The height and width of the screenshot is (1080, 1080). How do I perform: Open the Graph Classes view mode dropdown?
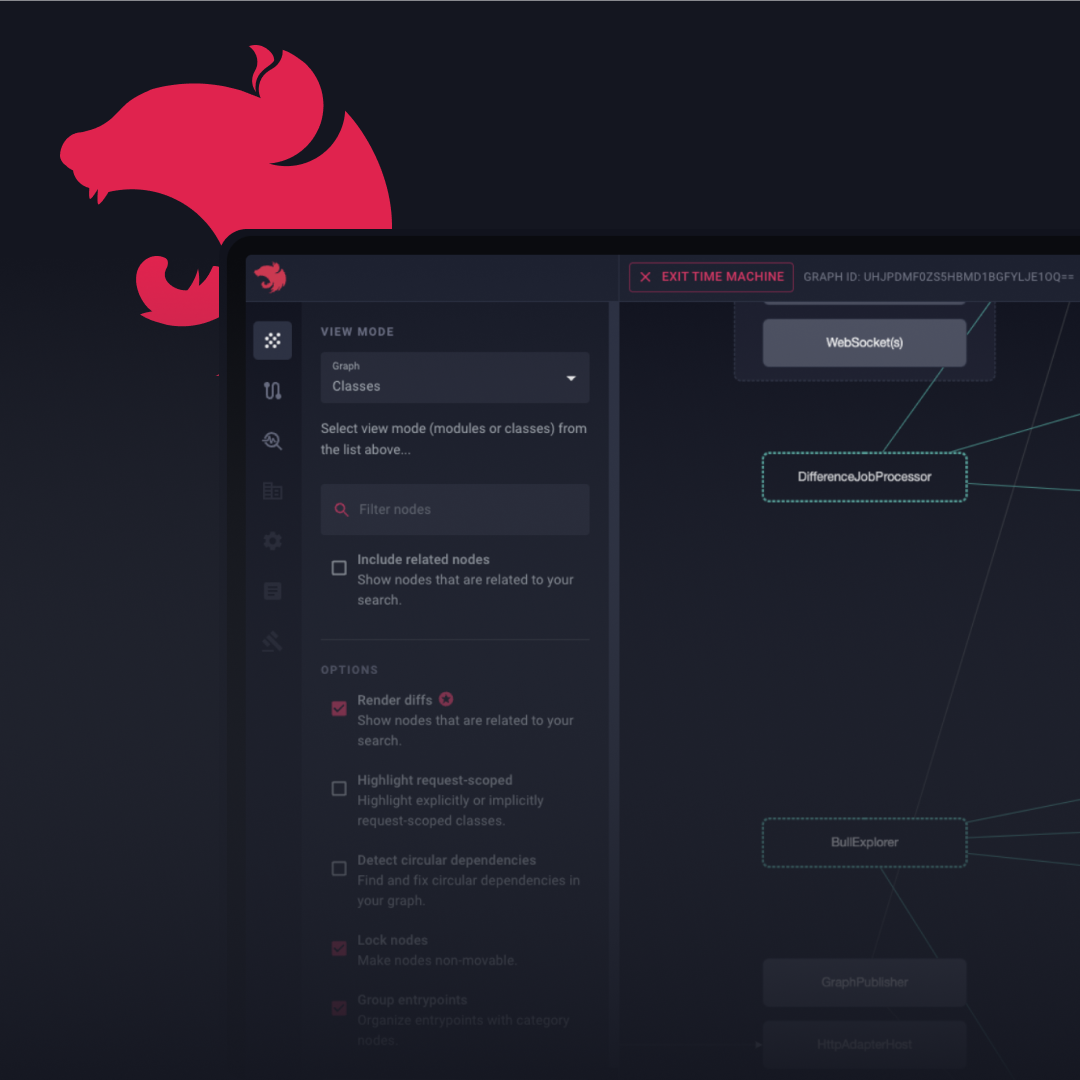click(455, 377)
